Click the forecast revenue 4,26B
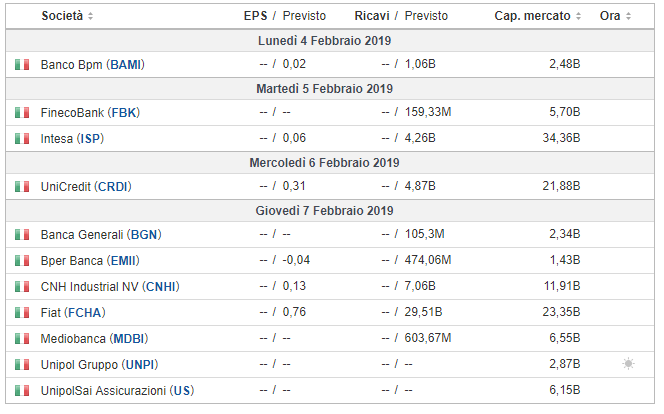Viewport: 664px width, 414px height. (x=420, y=138)
